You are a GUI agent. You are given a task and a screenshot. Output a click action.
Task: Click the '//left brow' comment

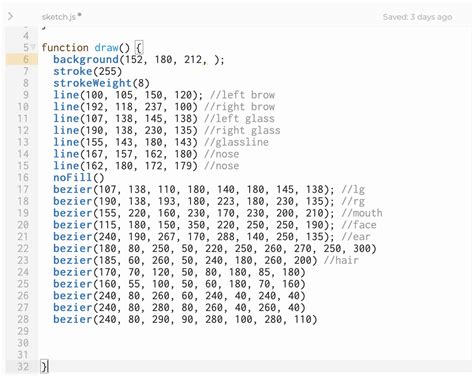(x=243, y=95)
